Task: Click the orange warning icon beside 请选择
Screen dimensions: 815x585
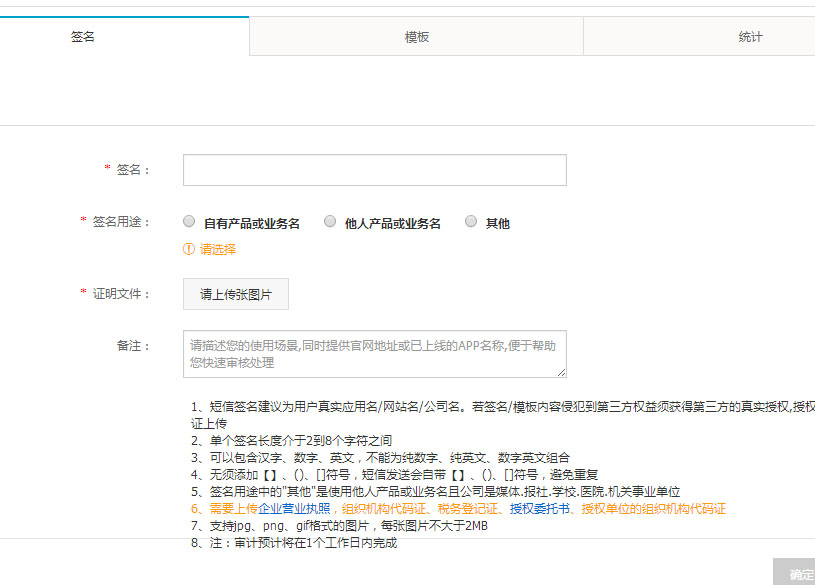Action: (x=189, y=250)
